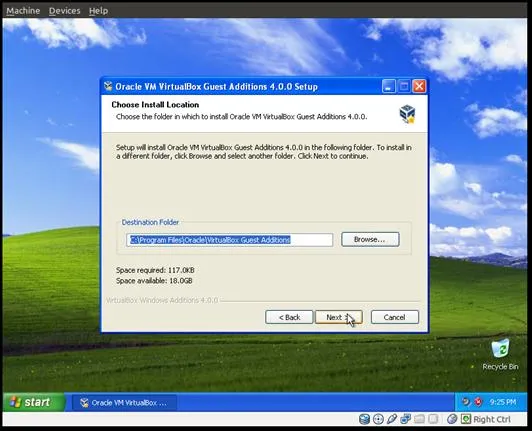Click the Back button
The height and width of the screenshot is (431, 532).
pyautogui.click(x=289, y=317)
